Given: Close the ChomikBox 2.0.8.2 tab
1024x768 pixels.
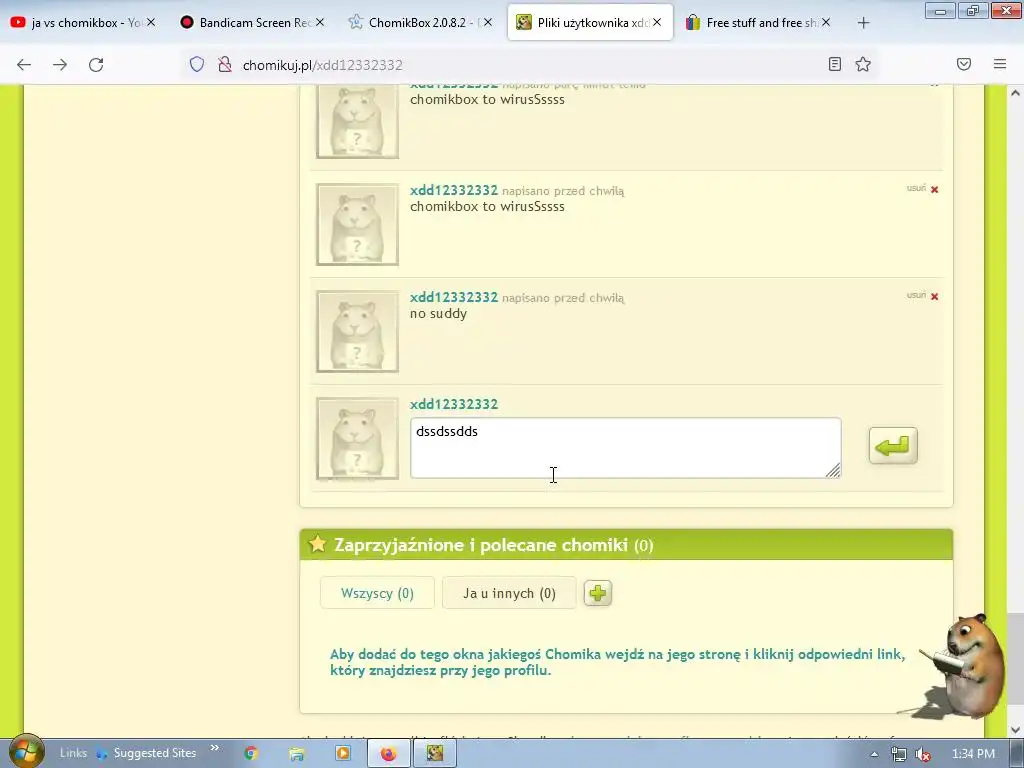Looking at the screenshot, I should coord(488,22).
